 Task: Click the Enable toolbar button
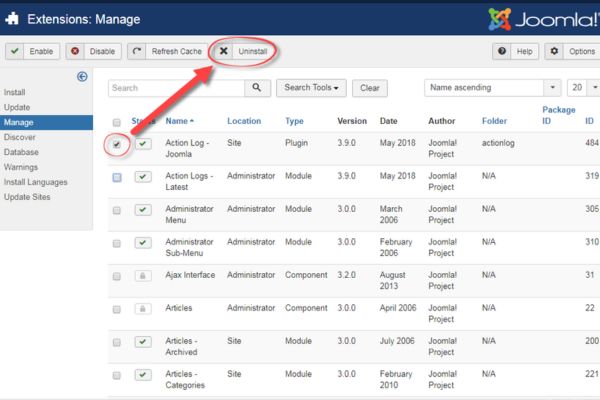click(x=33, y=51)
